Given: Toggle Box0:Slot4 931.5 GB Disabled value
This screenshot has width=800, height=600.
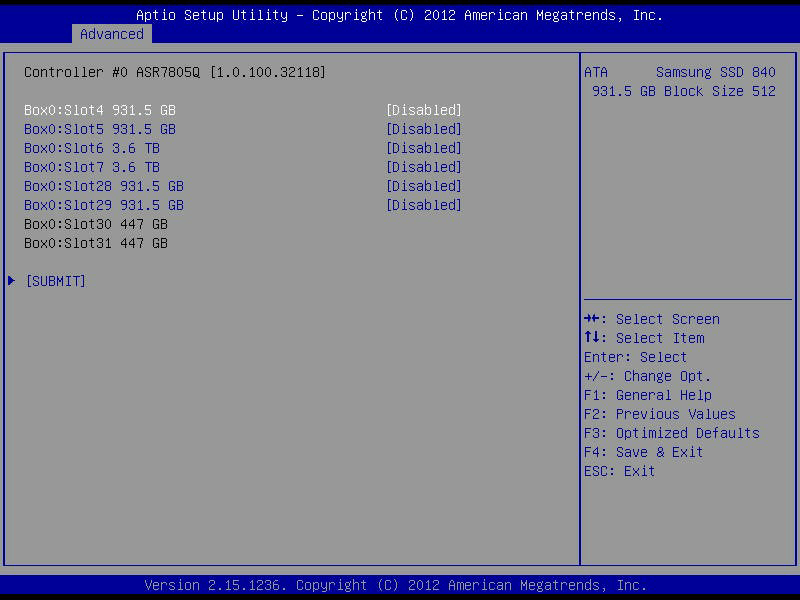Looking at the screenshot, I should pyautogui.click(x=423, y=110).
